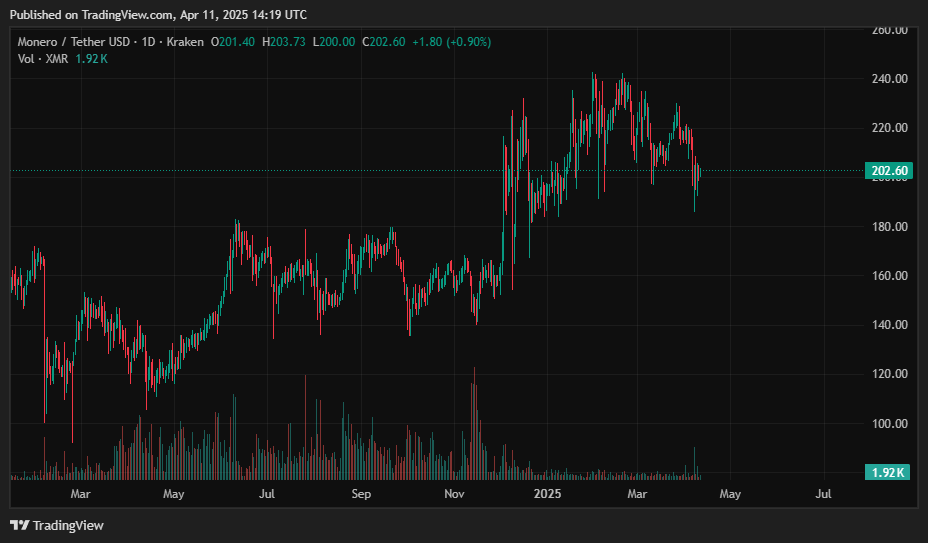Click the L200.00 low price value
Image resolution: width=928 pixels, height=543 pixels.
[x=335, y=42]
